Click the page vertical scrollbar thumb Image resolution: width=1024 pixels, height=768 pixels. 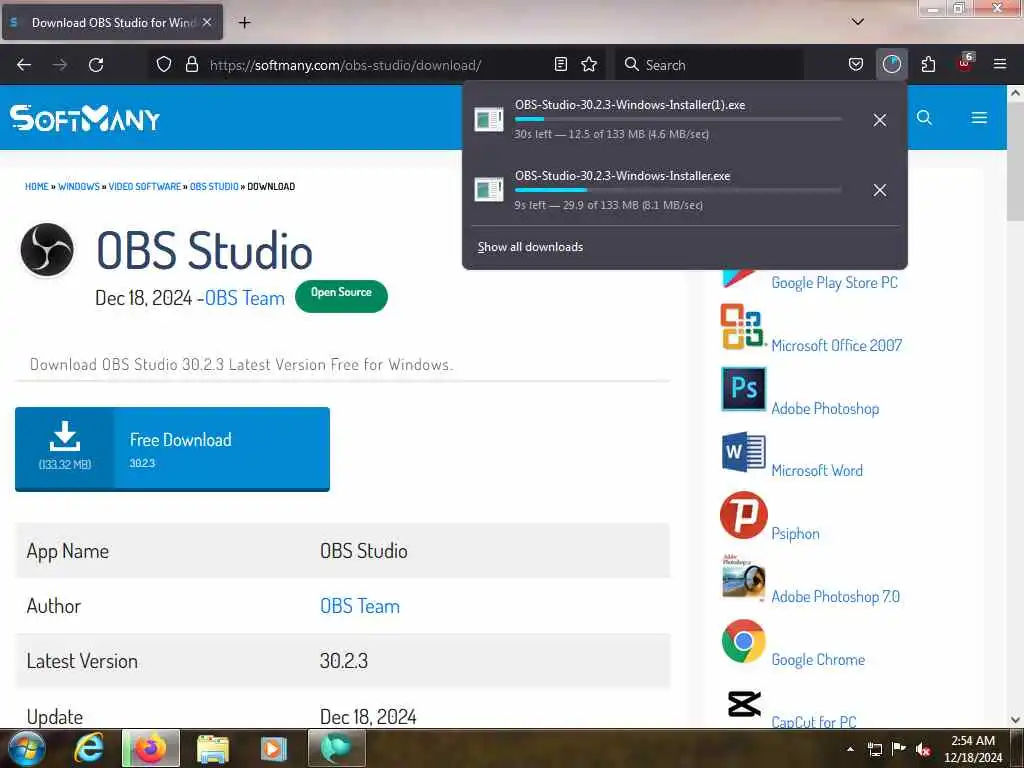(x=1015, y=161)
